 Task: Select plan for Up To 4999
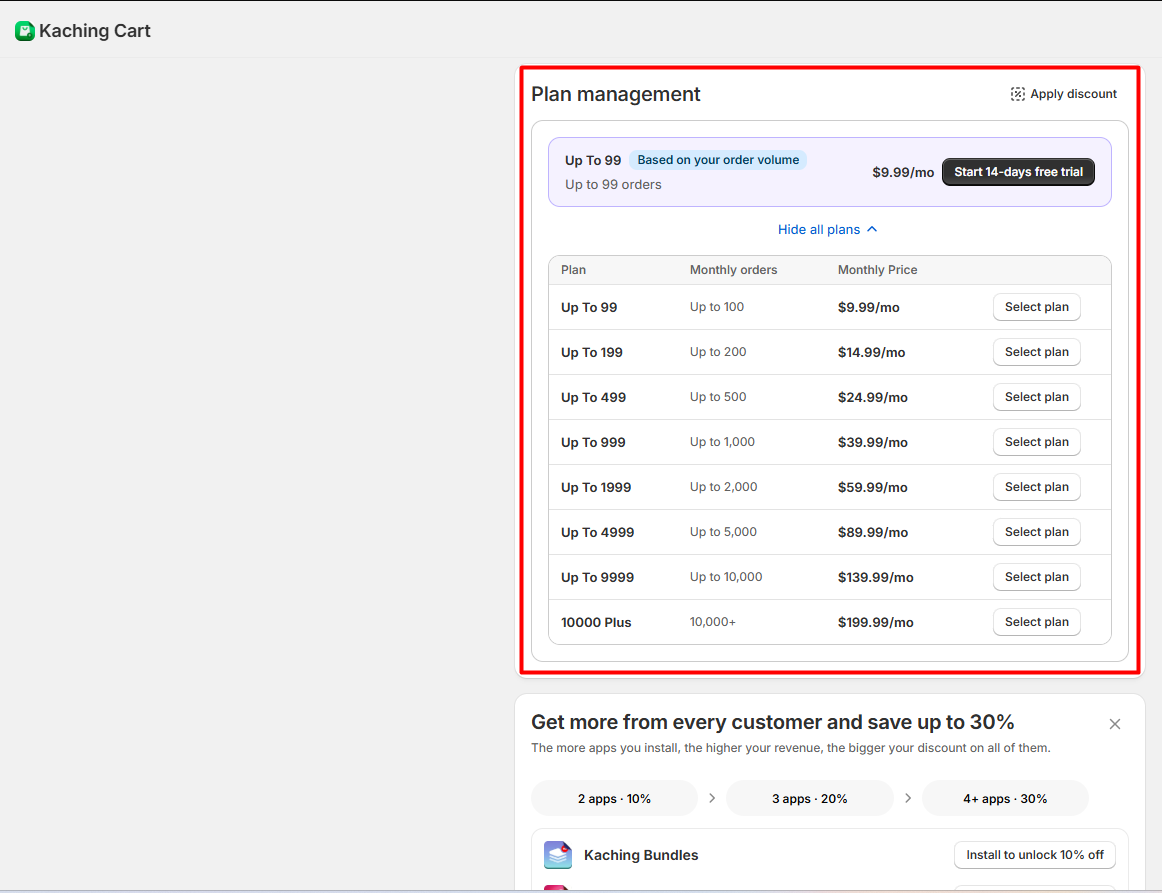click(x=1036, y=532)
